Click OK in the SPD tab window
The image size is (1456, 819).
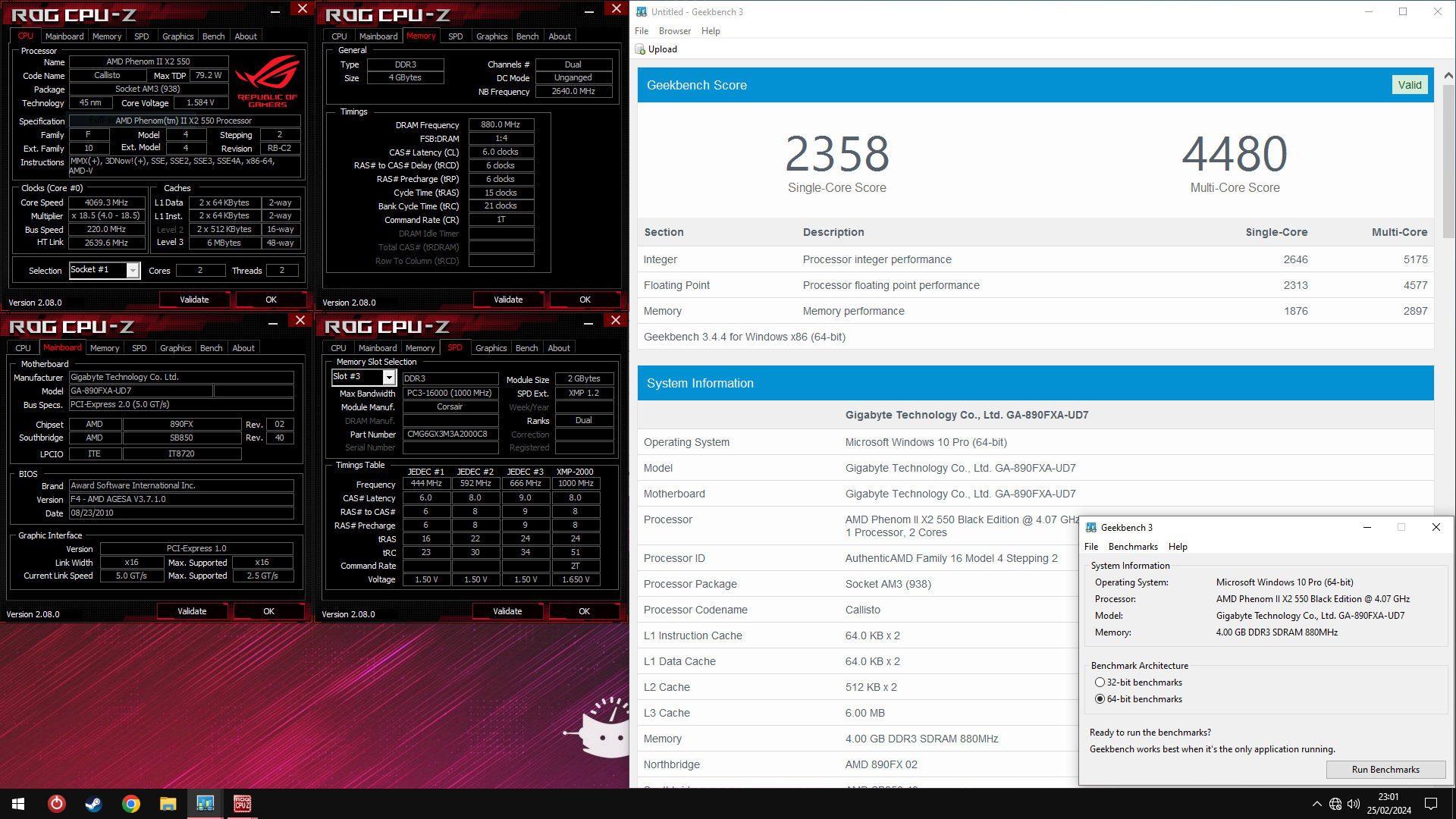pyautogui.click(x=584, y=611)
